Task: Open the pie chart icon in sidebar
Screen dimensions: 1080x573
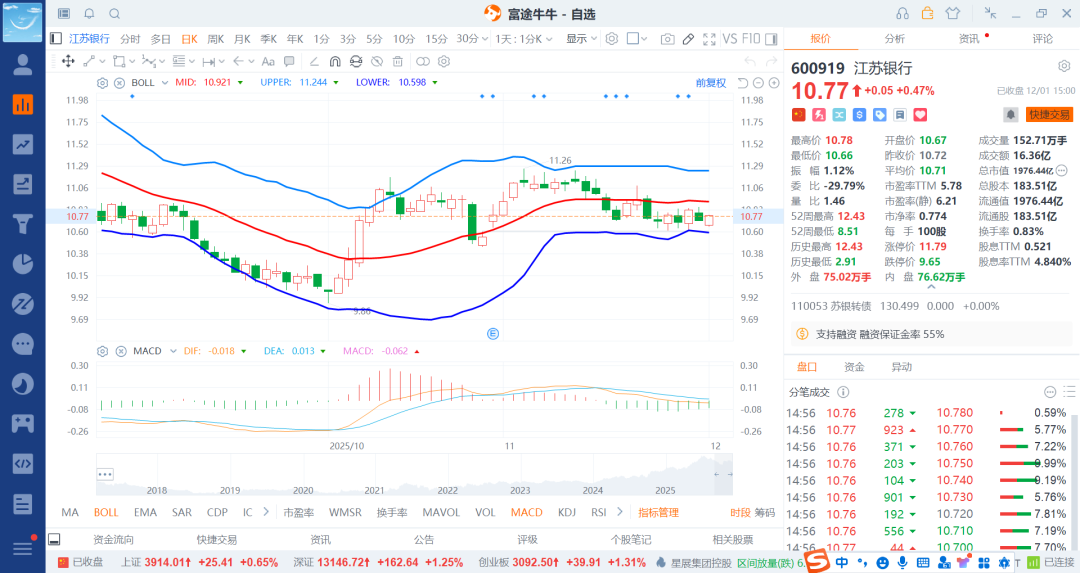Action: [x=23, y=264]
